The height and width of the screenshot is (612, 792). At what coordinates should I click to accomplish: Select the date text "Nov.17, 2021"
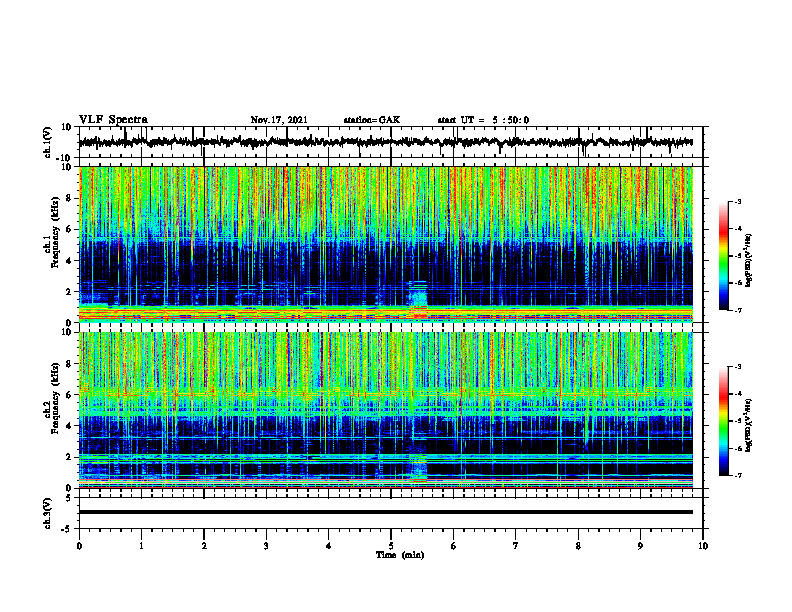pyautogui.click(x=279, y=120)
